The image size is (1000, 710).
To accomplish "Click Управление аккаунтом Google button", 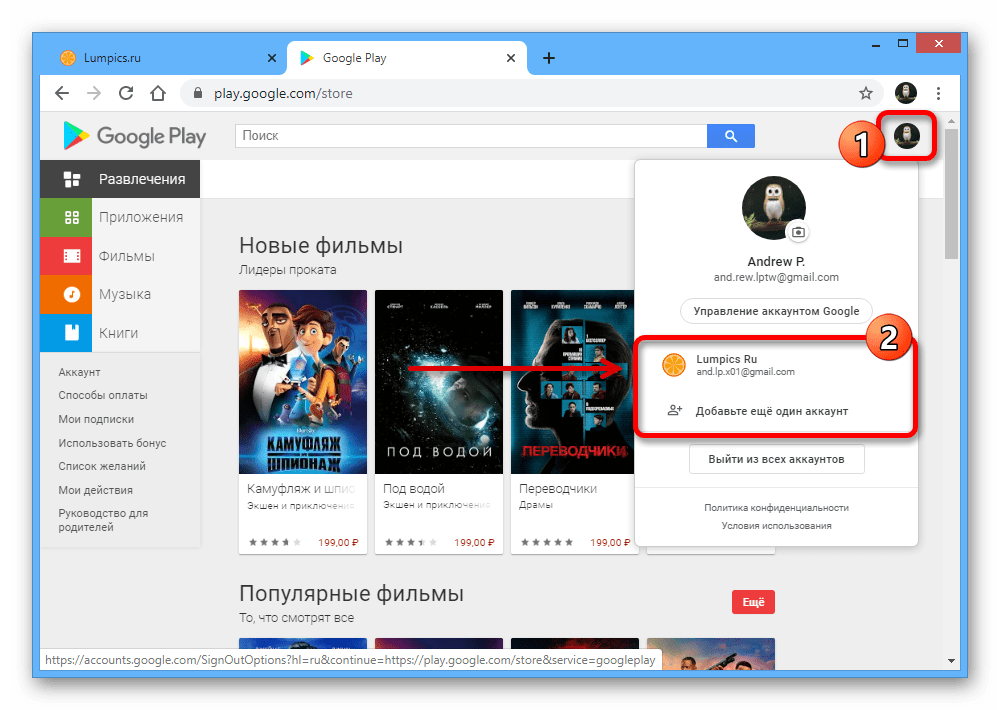I will click(x=776, y=311).
